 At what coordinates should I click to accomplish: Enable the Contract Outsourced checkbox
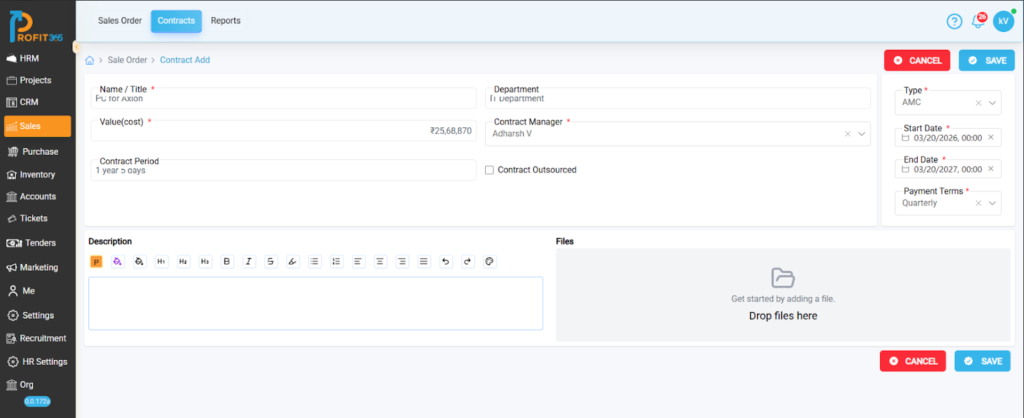coord(489,170)
